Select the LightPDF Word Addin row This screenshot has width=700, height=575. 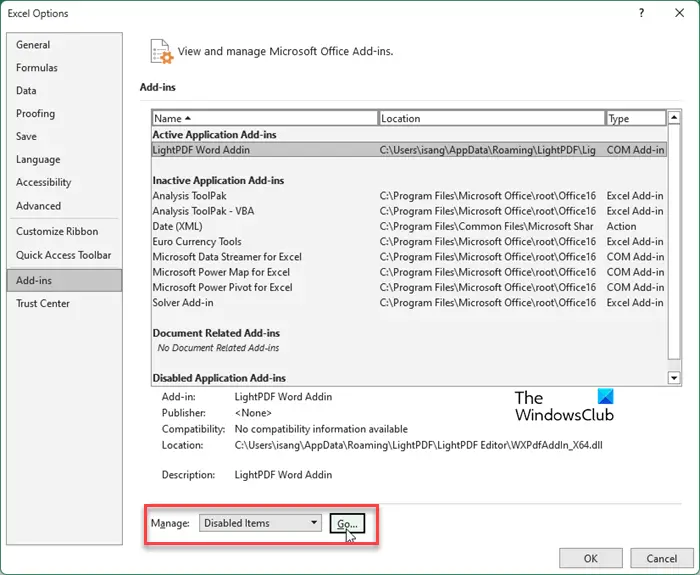click(x=409, y=150)
